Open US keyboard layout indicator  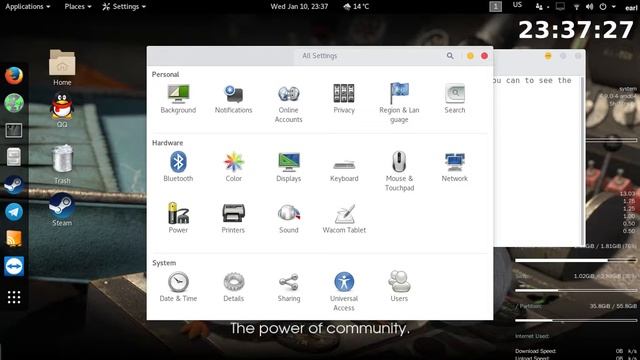[x=517, y=5]
